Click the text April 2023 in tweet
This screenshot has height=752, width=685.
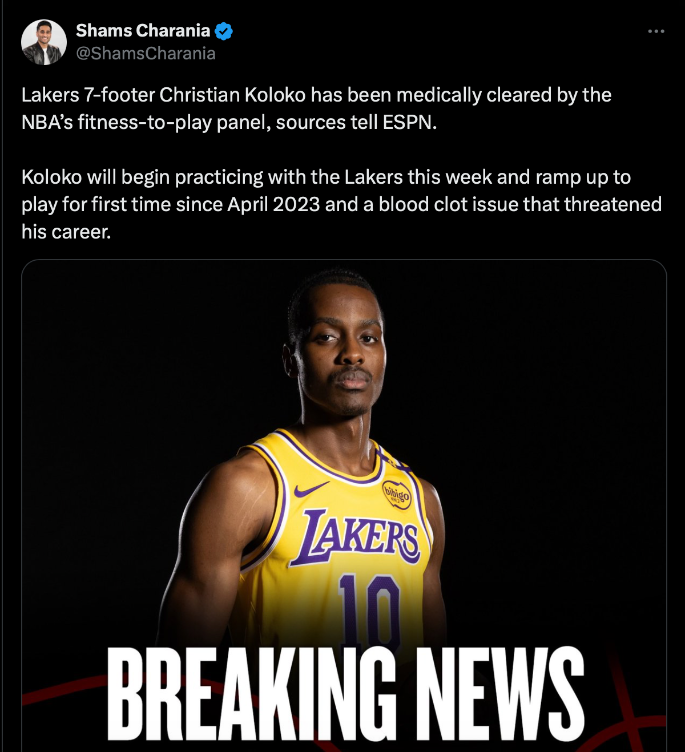click(x=273, y=205)
